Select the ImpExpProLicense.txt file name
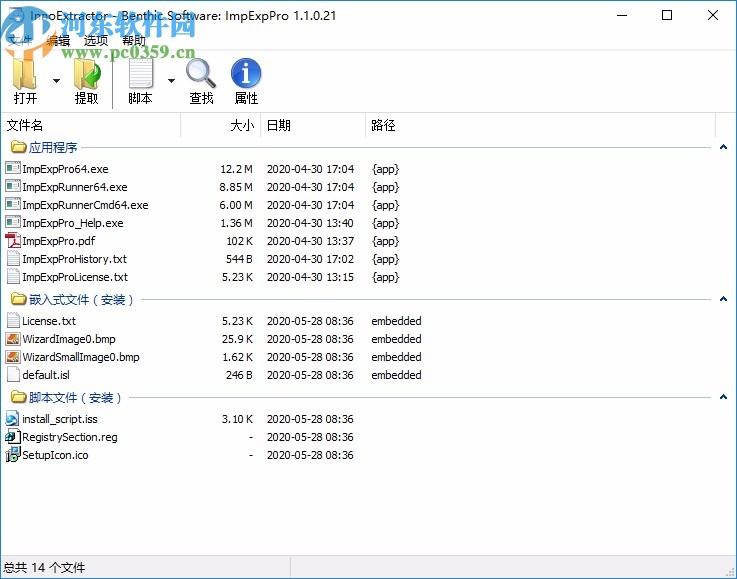The height and width of the screenshot is (579, 737). (x=75, y=277)
